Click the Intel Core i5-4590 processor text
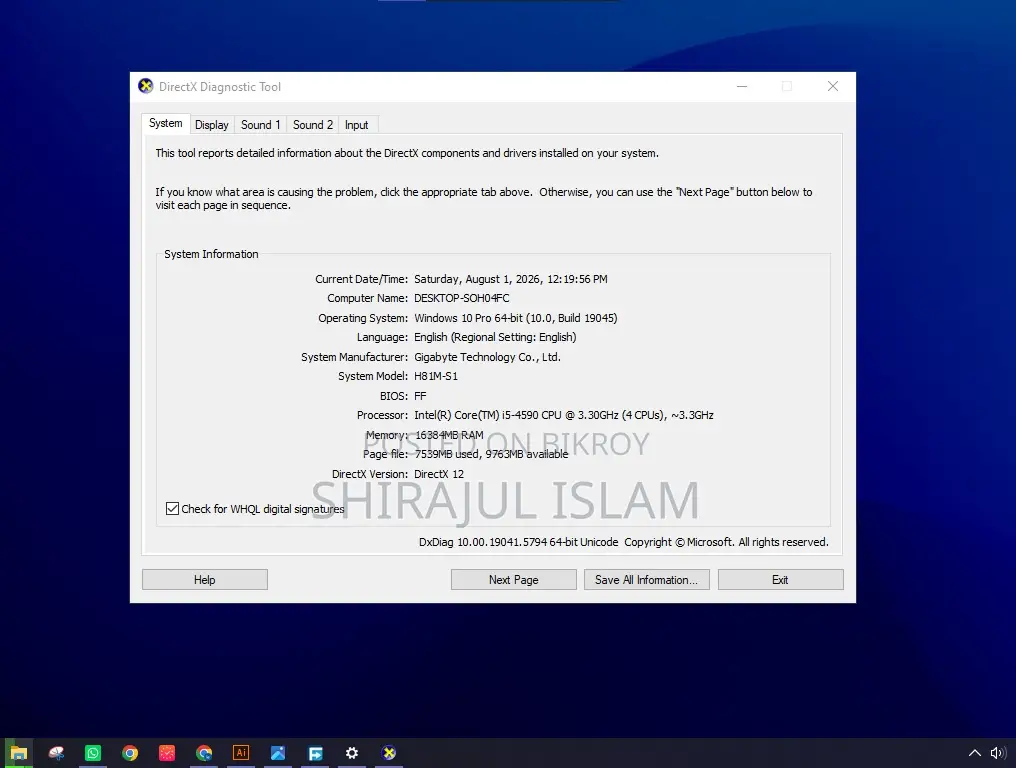 click(x=564, y=415)
